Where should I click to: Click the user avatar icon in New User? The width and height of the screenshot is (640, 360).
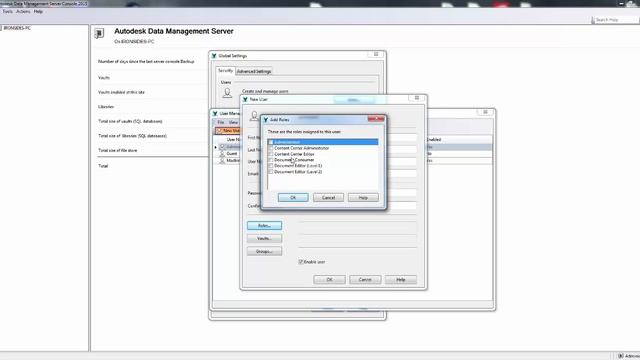254,116
